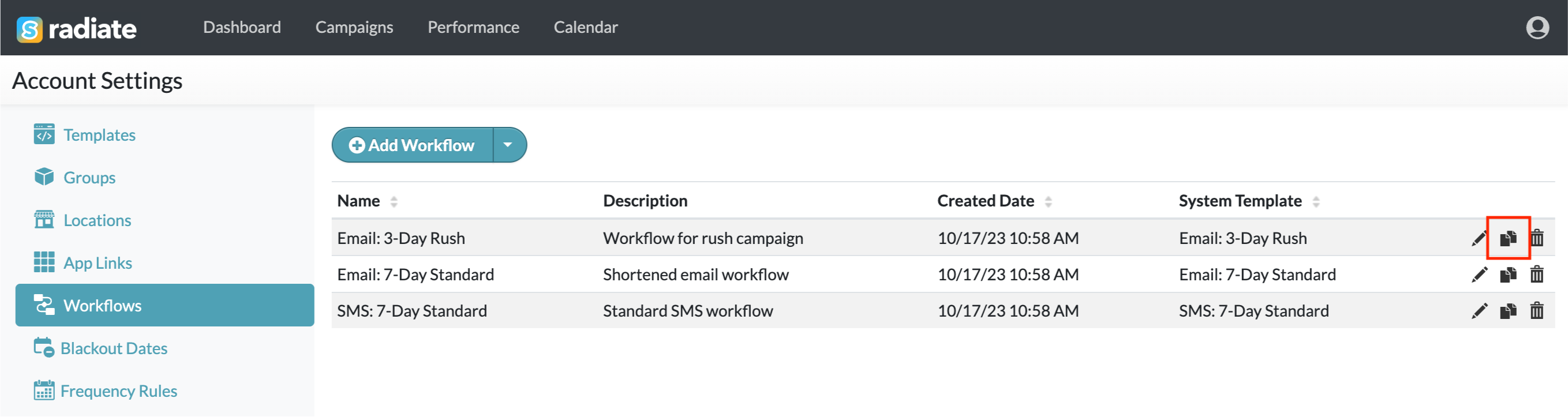
Task: Trash the SMS: 7-Day Standard workflow
Action: (1536, 311)
